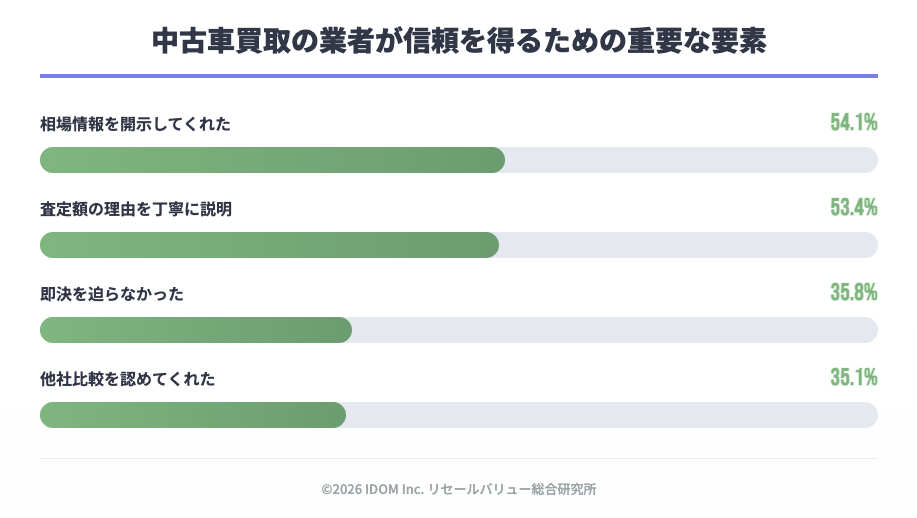Select the 他社比較を認めてくれた label
This screenshot has height=518, width=917.
pos(127,379)
